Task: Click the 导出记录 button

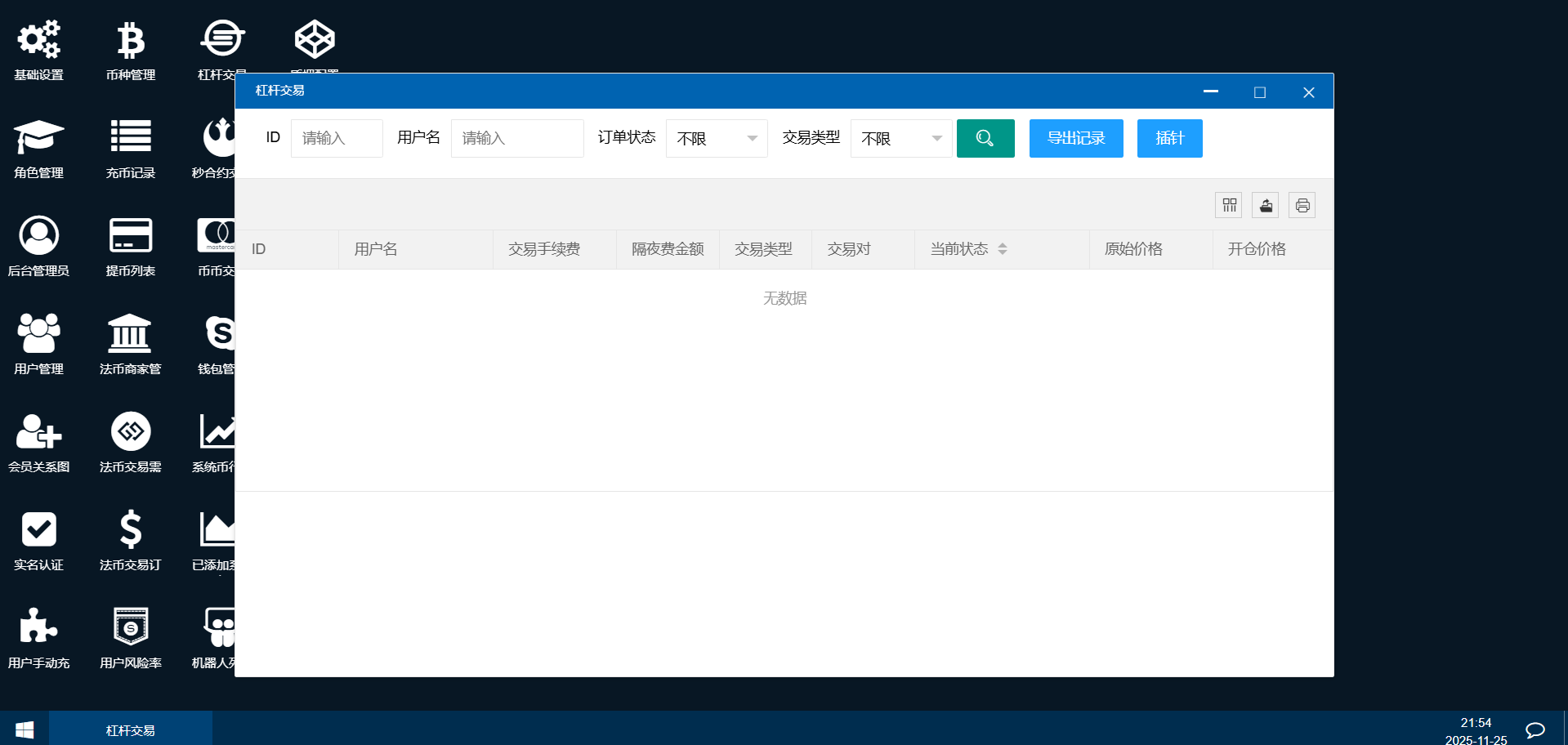Action: (x=1075, y=139)
